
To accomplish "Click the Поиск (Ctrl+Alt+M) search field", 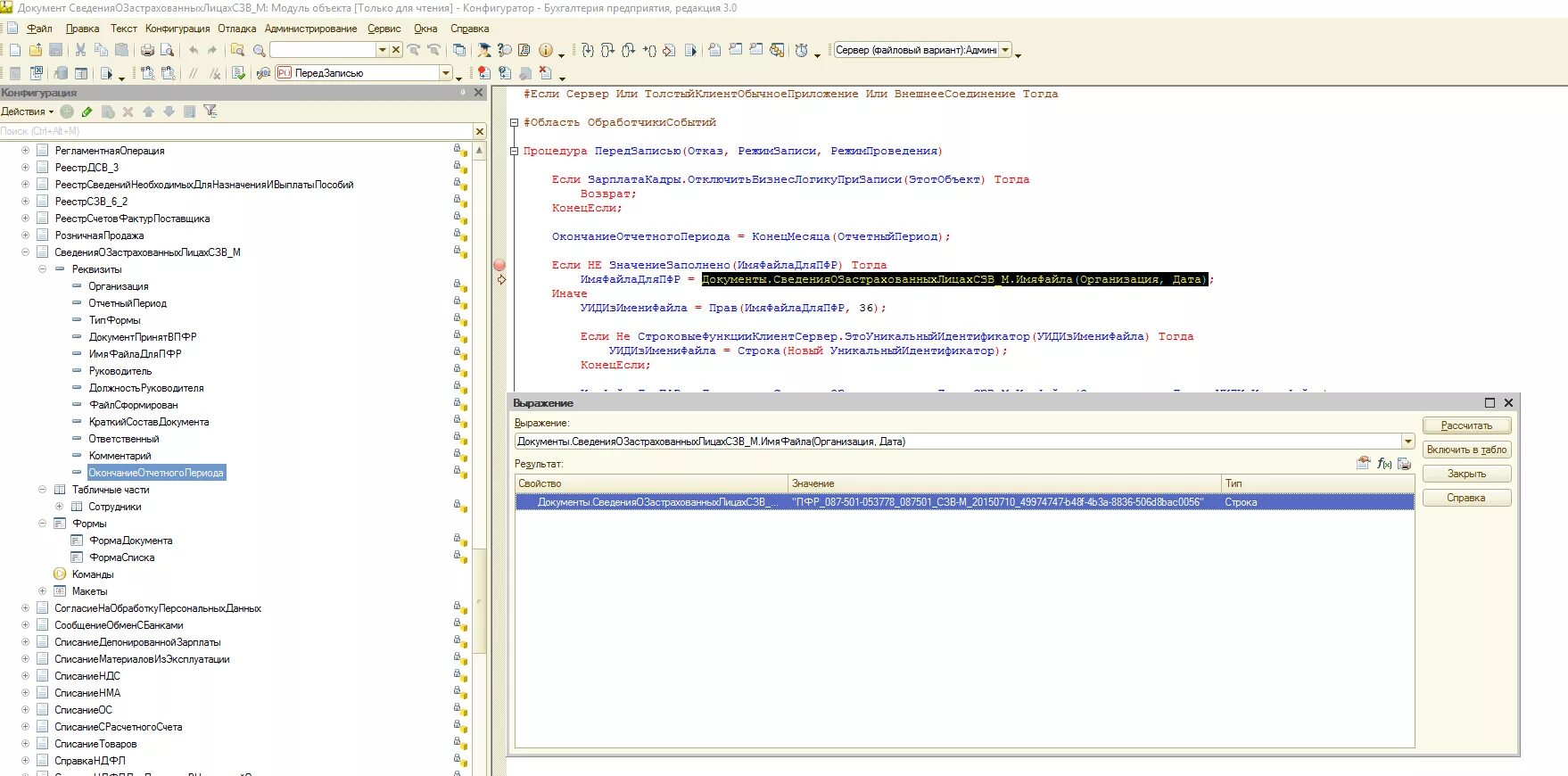I will click(235, 131).
